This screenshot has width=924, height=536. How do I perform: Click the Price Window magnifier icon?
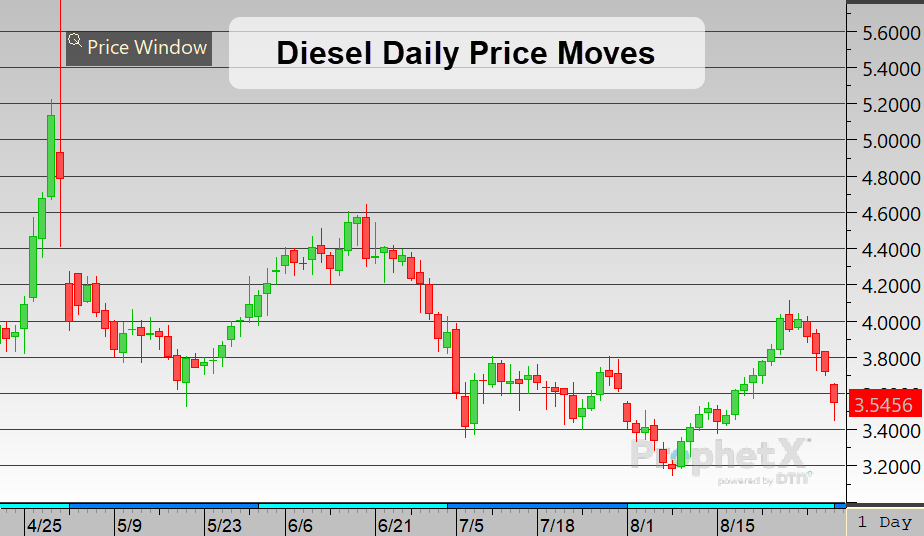(x=74, y=41)
